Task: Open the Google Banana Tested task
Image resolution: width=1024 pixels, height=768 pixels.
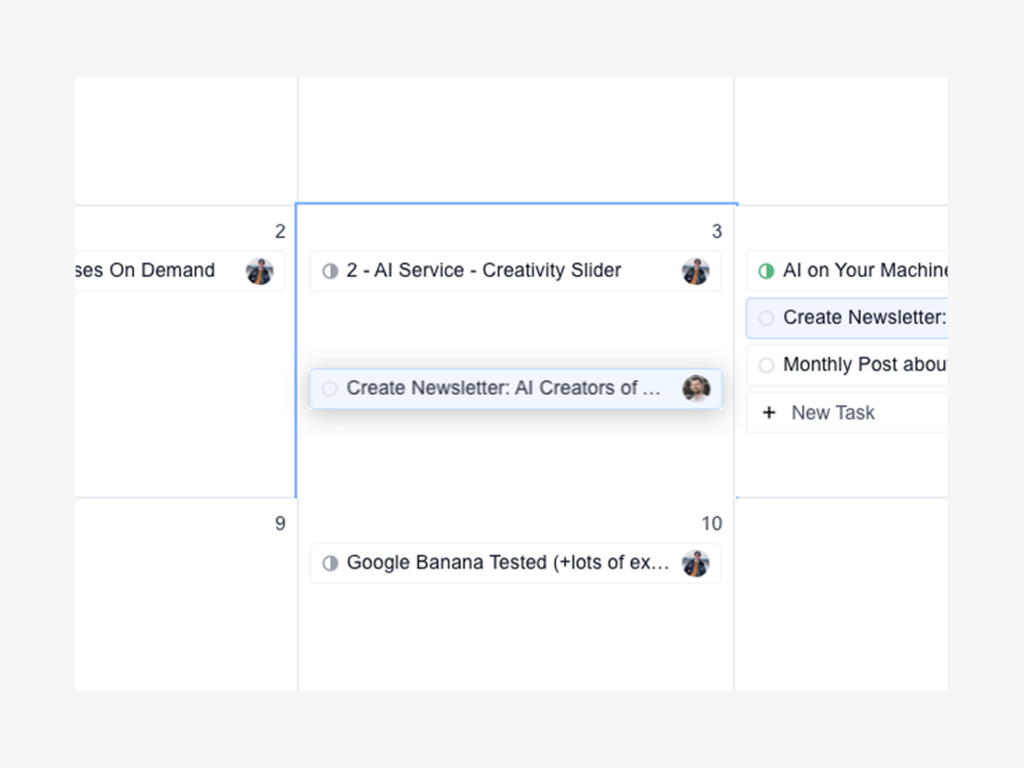Action: click(508, 563)
